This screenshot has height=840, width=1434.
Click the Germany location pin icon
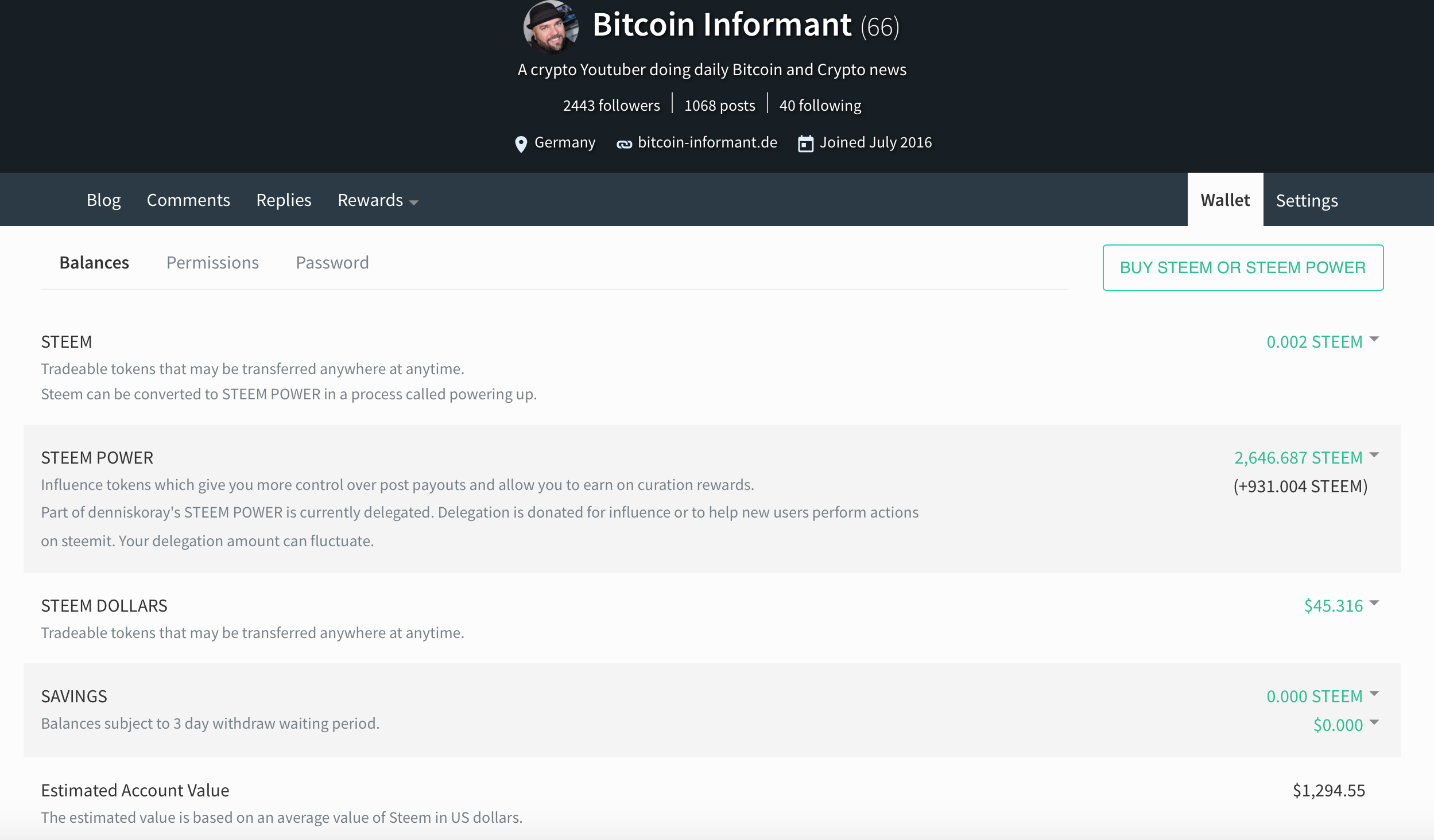pyautogui.click(x=521, y=144)
